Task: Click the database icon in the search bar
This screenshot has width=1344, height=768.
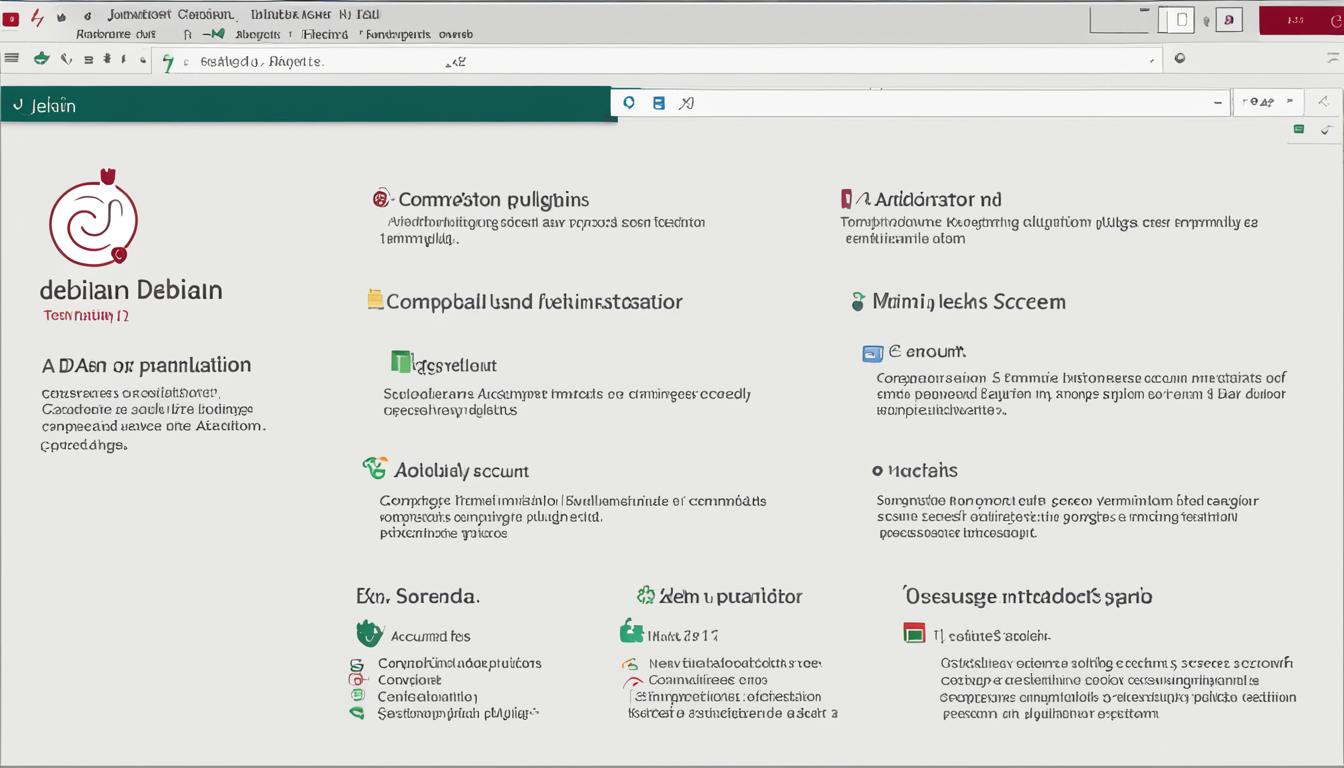Action: click(658, 102)
